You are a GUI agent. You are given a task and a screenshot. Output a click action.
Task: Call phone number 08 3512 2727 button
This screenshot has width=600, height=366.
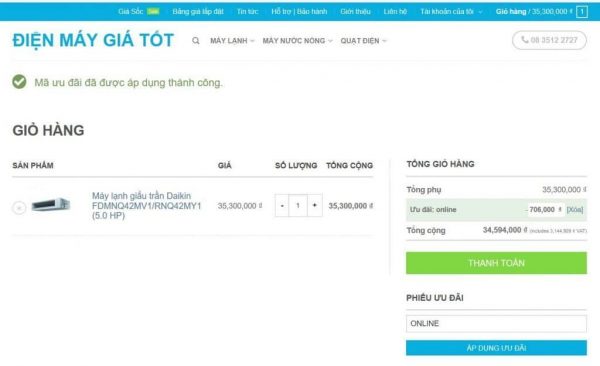549,40
